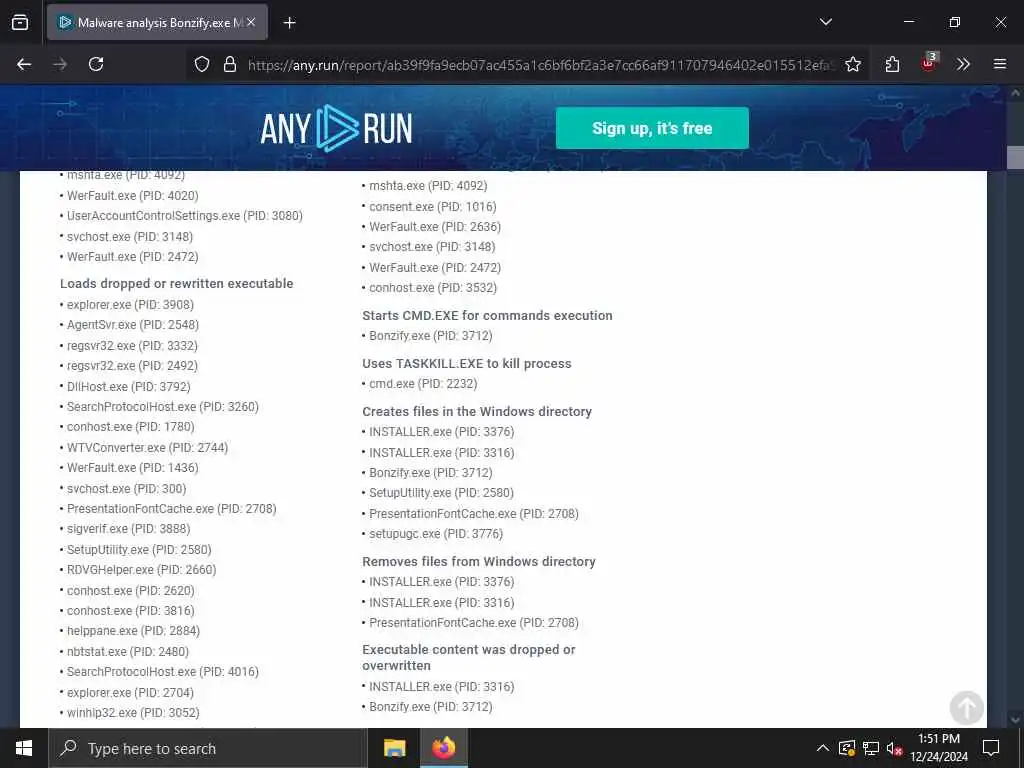Screen dimensions: 1024x768
Task: Open the clock showing 1:51 PM
Action: pos(939,748)
